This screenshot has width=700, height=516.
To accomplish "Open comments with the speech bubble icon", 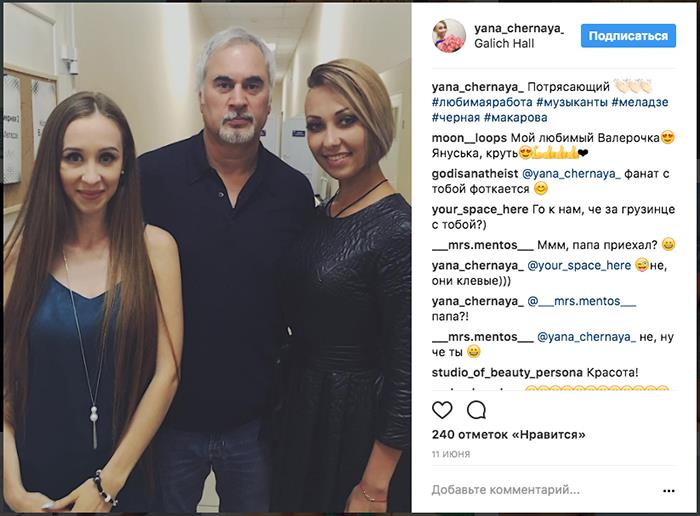I will (476, 410).
